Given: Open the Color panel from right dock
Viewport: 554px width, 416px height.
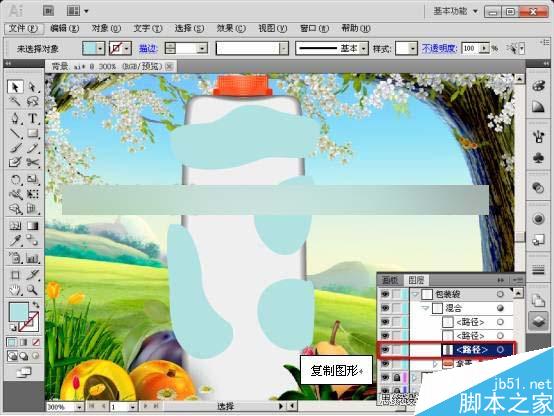Looking at the screenshot, I should click(x=538, y=86).
